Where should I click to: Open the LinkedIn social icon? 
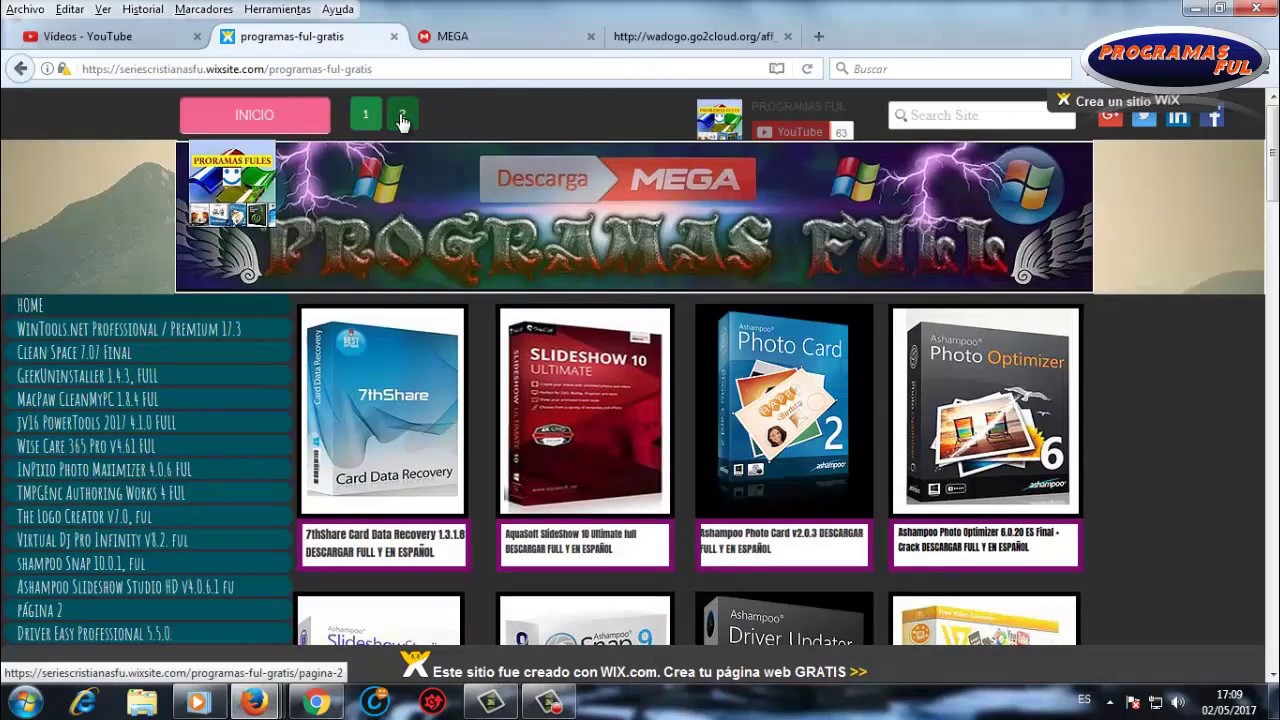click(x=1178, y=117)
